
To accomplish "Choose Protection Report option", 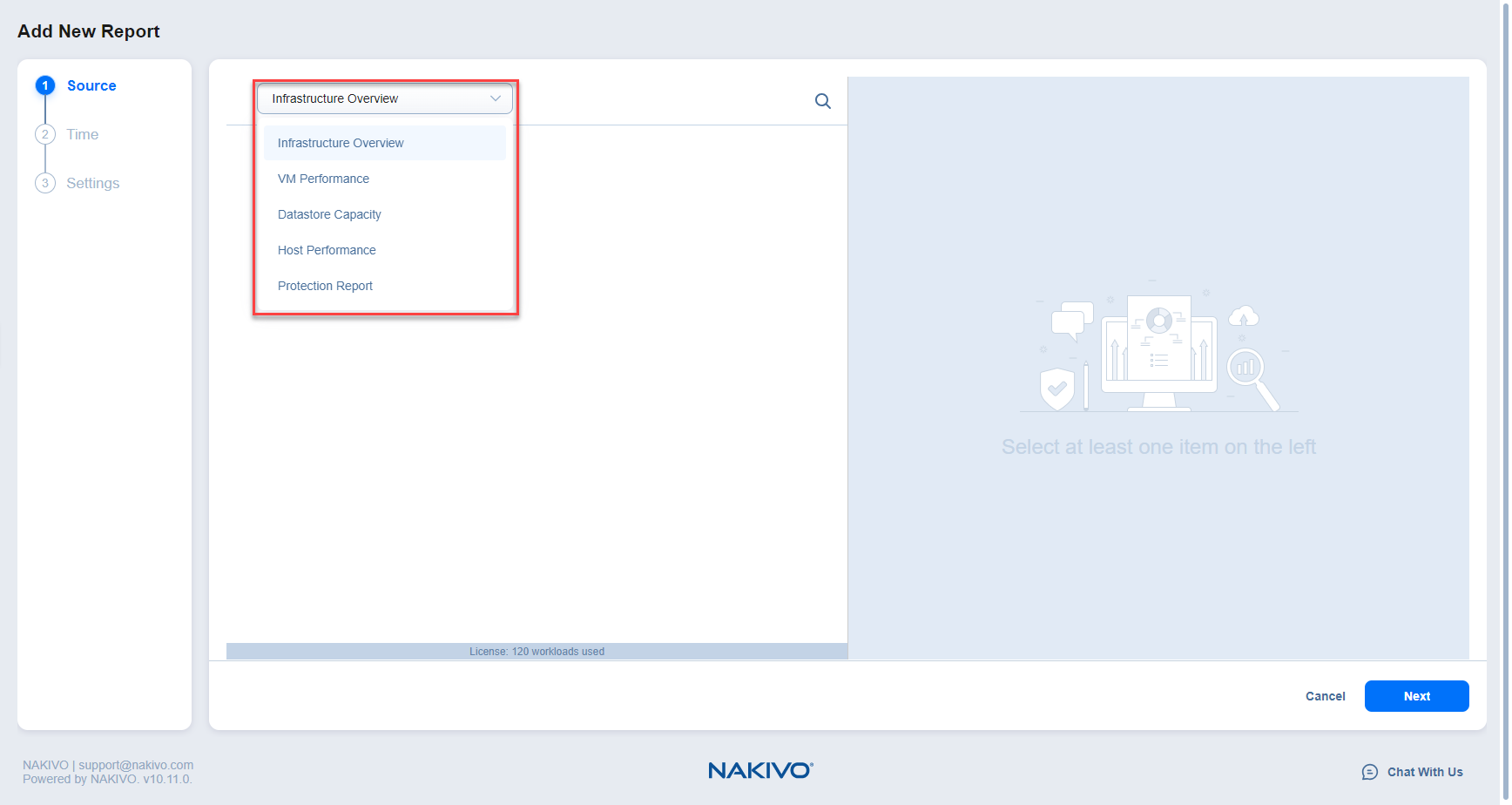I will tap(325, 286).
